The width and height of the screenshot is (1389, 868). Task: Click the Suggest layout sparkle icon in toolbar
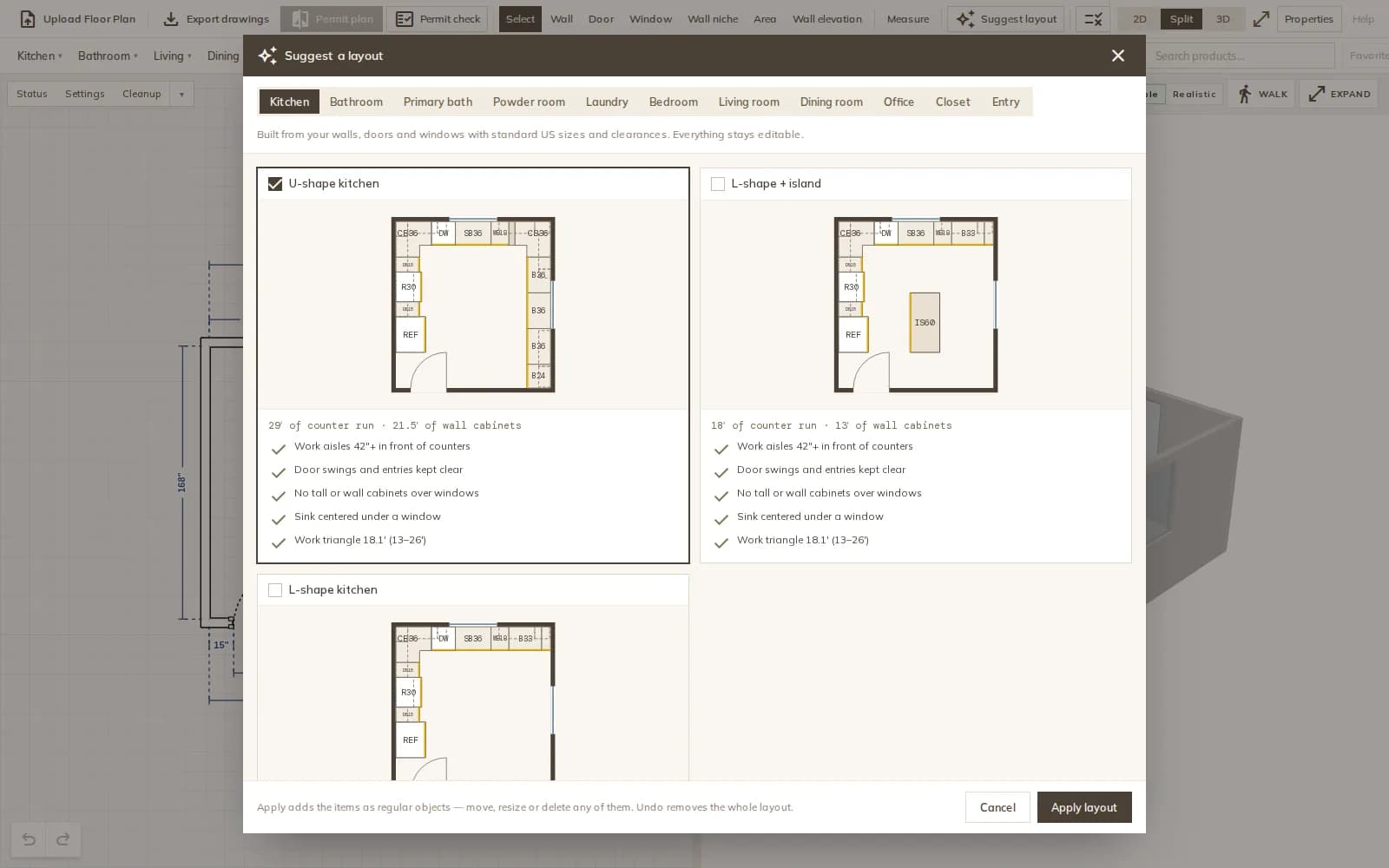coord(965,19)
